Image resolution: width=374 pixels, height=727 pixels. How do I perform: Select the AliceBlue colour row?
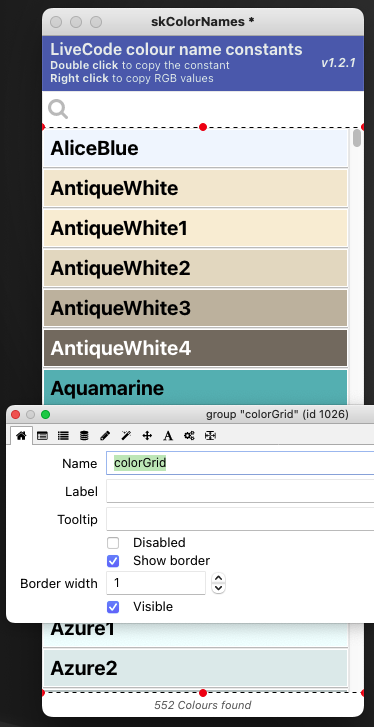(x=195, y=148)
